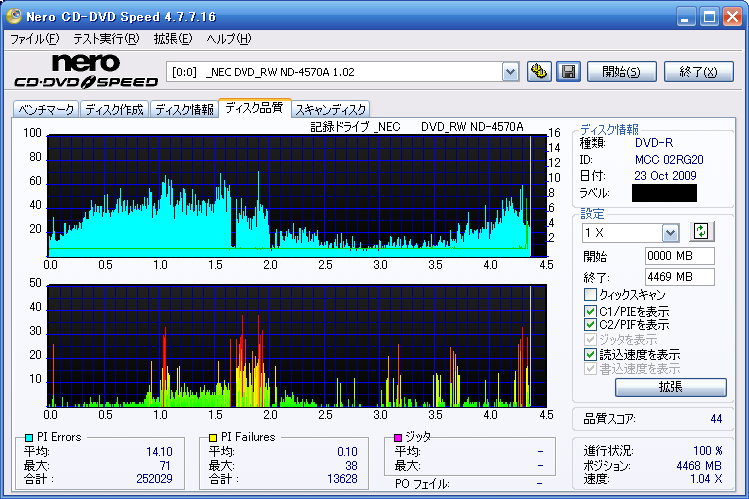Click the save floppy disk icon
The width and height of the screenshot is (749, 499).
coord(568,72)
